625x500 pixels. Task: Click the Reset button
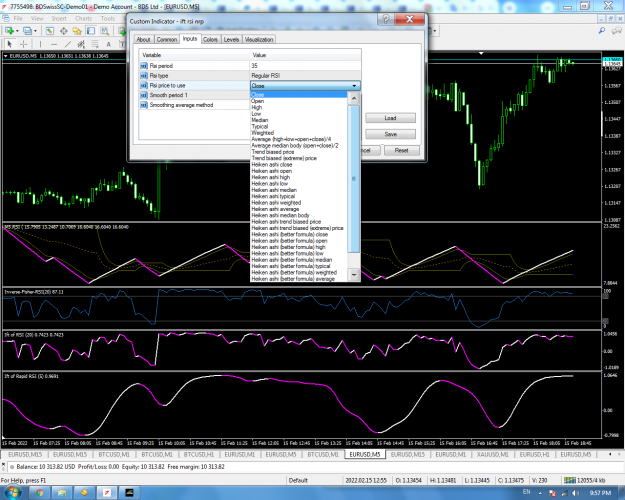(401, 151)
